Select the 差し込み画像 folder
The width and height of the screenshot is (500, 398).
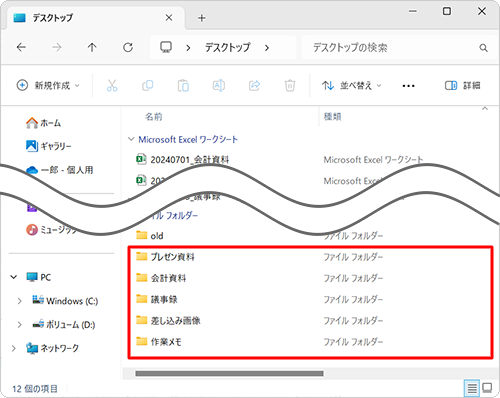click(x=168, y=321)
